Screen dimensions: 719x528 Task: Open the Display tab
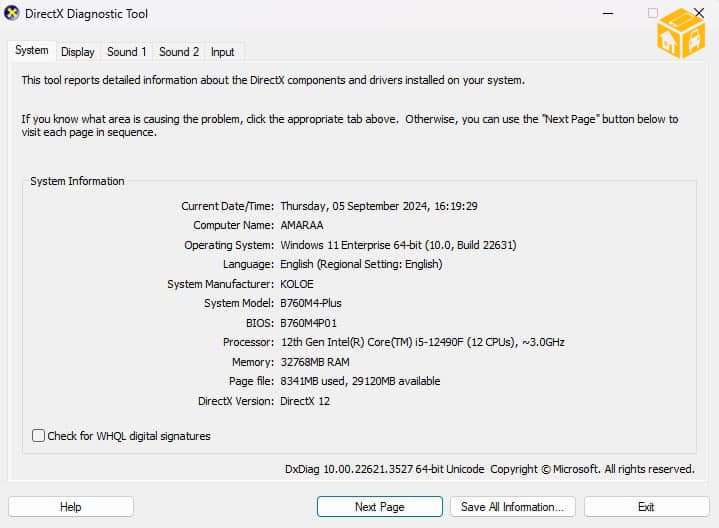coord(77,52)
